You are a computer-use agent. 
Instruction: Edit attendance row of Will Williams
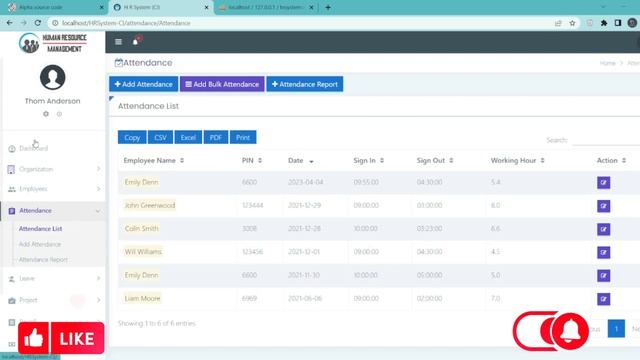(603, 252)
